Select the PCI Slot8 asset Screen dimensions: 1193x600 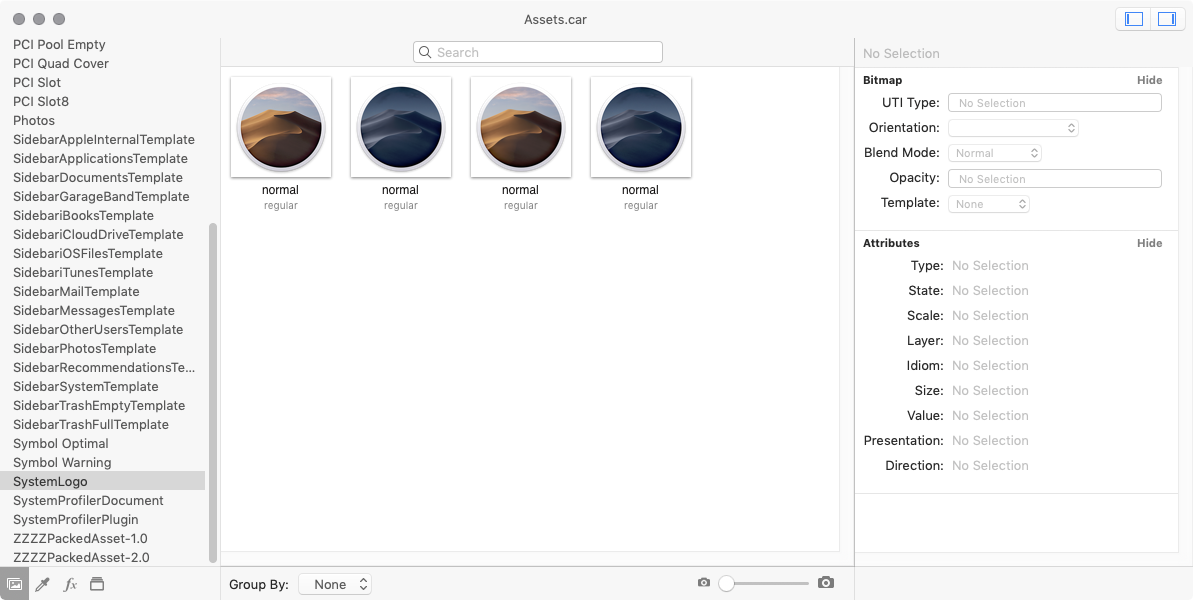coord(40,101)
